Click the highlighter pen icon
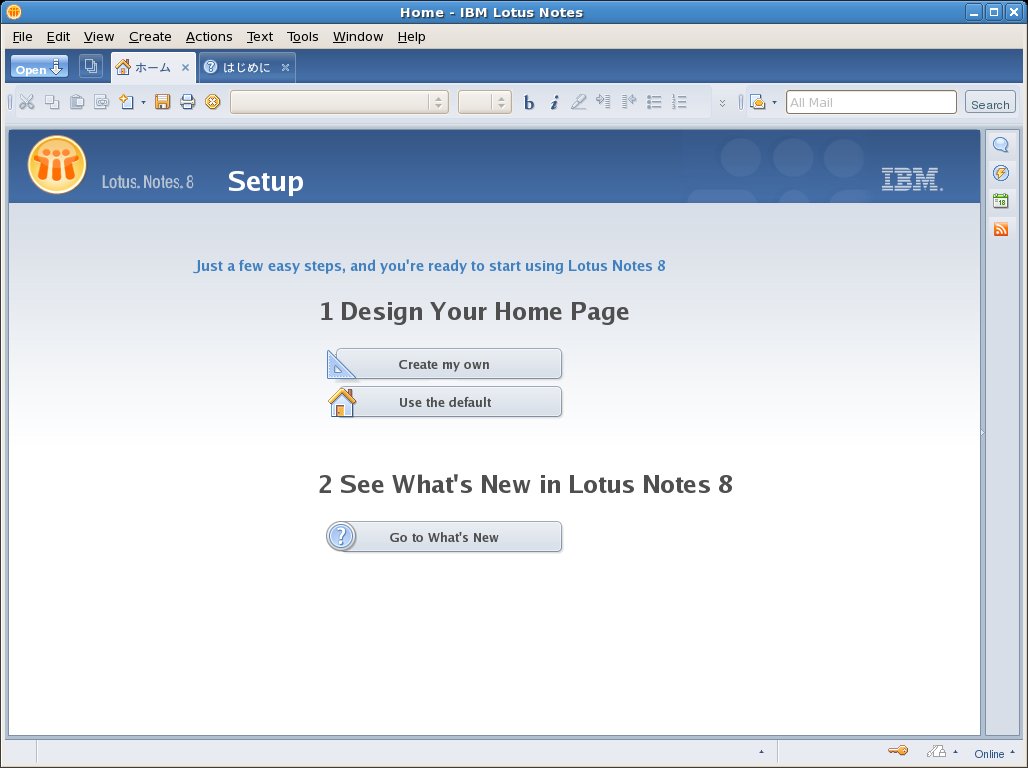1028x768 pixels. [578, 102]
